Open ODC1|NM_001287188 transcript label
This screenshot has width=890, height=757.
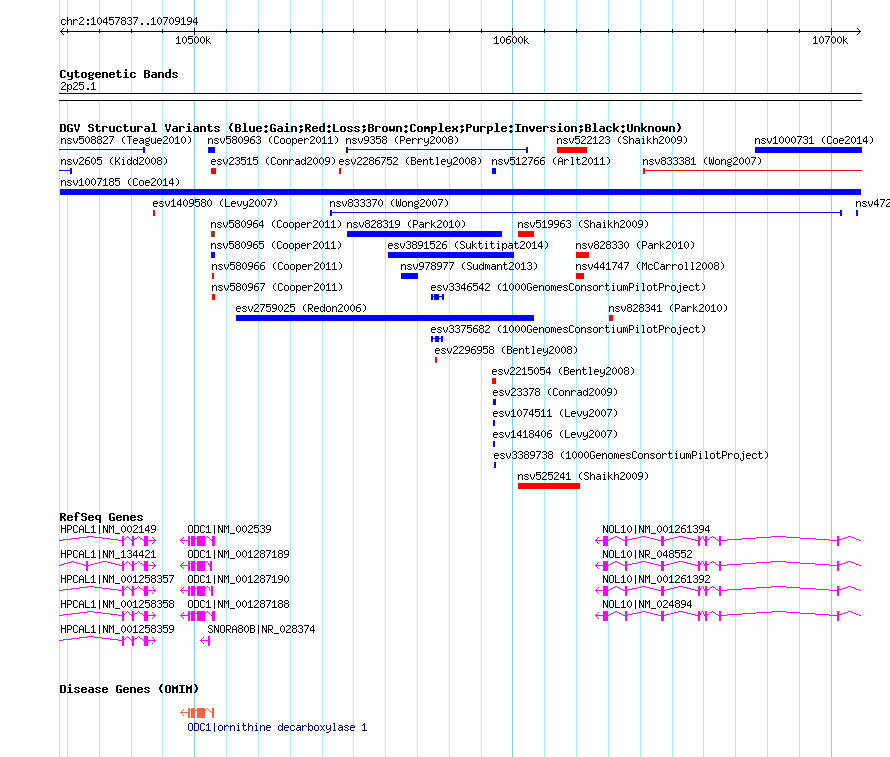[x=238, y=604]
